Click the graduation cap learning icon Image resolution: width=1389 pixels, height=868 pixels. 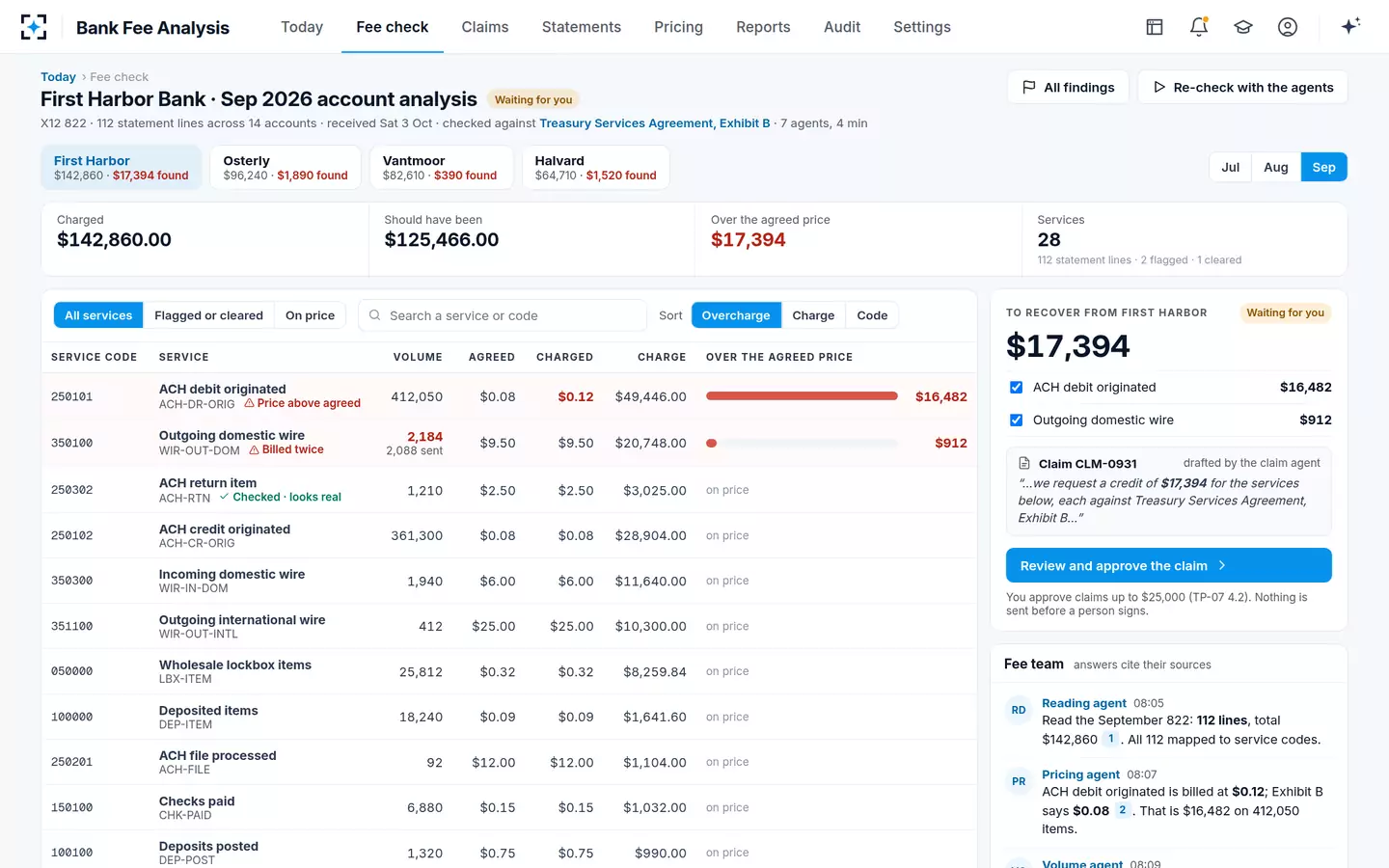coord(1243,27)
